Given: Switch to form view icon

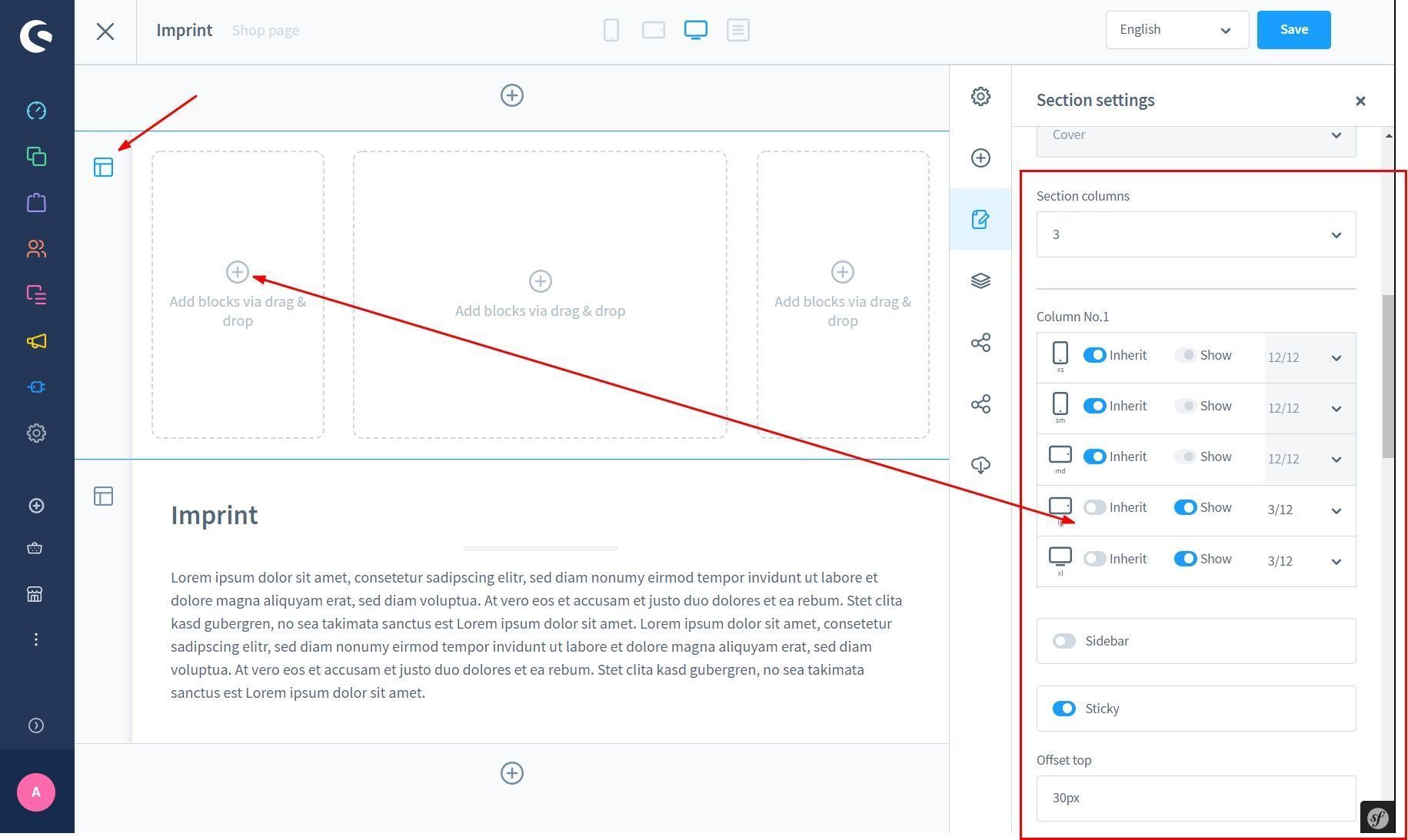Looking at the screenshot, I should [x=737, y=30].
